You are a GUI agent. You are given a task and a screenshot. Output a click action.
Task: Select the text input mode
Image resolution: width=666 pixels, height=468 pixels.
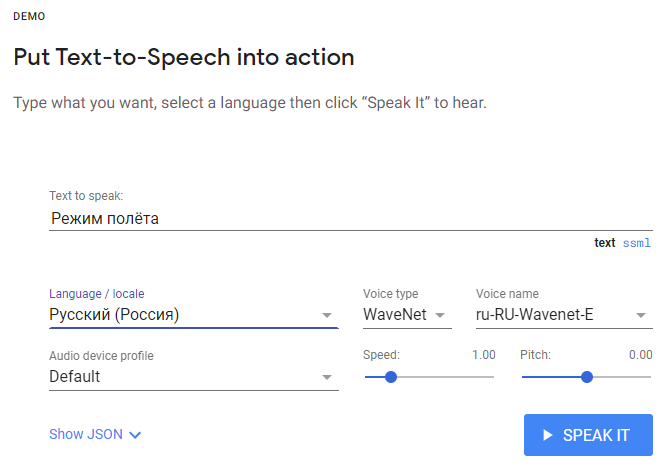point(604,243)
